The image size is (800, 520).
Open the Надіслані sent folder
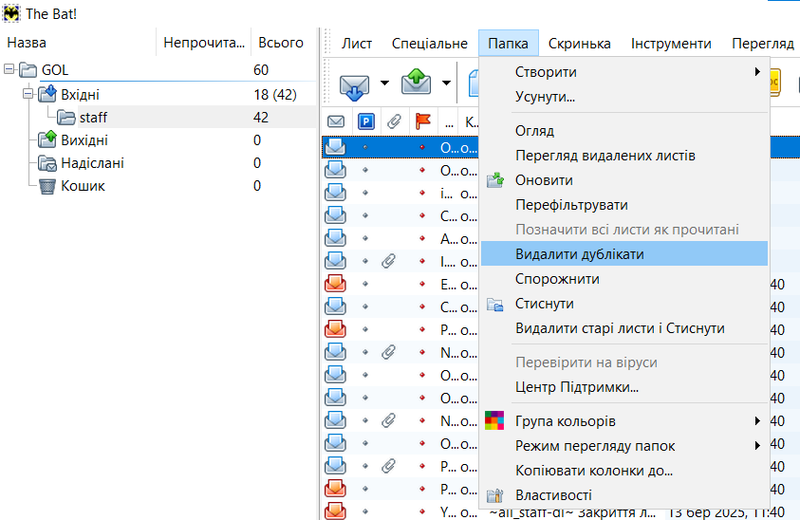pyautogui.click(x=92, y=163)
